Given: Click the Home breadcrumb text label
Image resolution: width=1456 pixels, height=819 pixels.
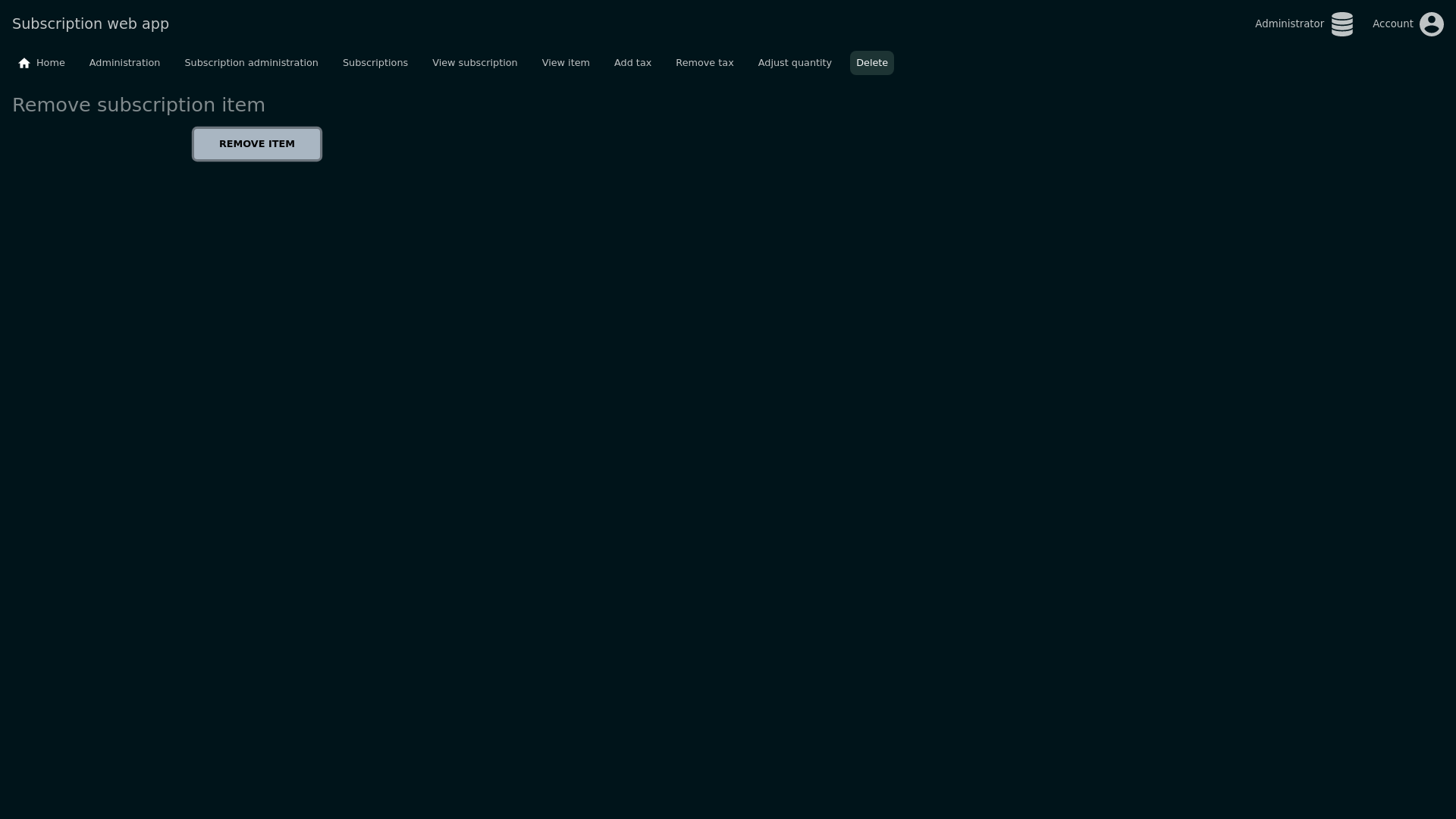Looking at the screenshot, I should [51, 63].
